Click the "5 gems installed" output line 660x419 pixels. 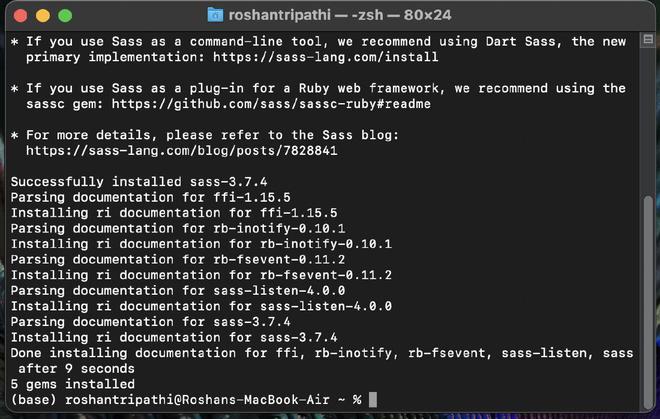point(72,383)
